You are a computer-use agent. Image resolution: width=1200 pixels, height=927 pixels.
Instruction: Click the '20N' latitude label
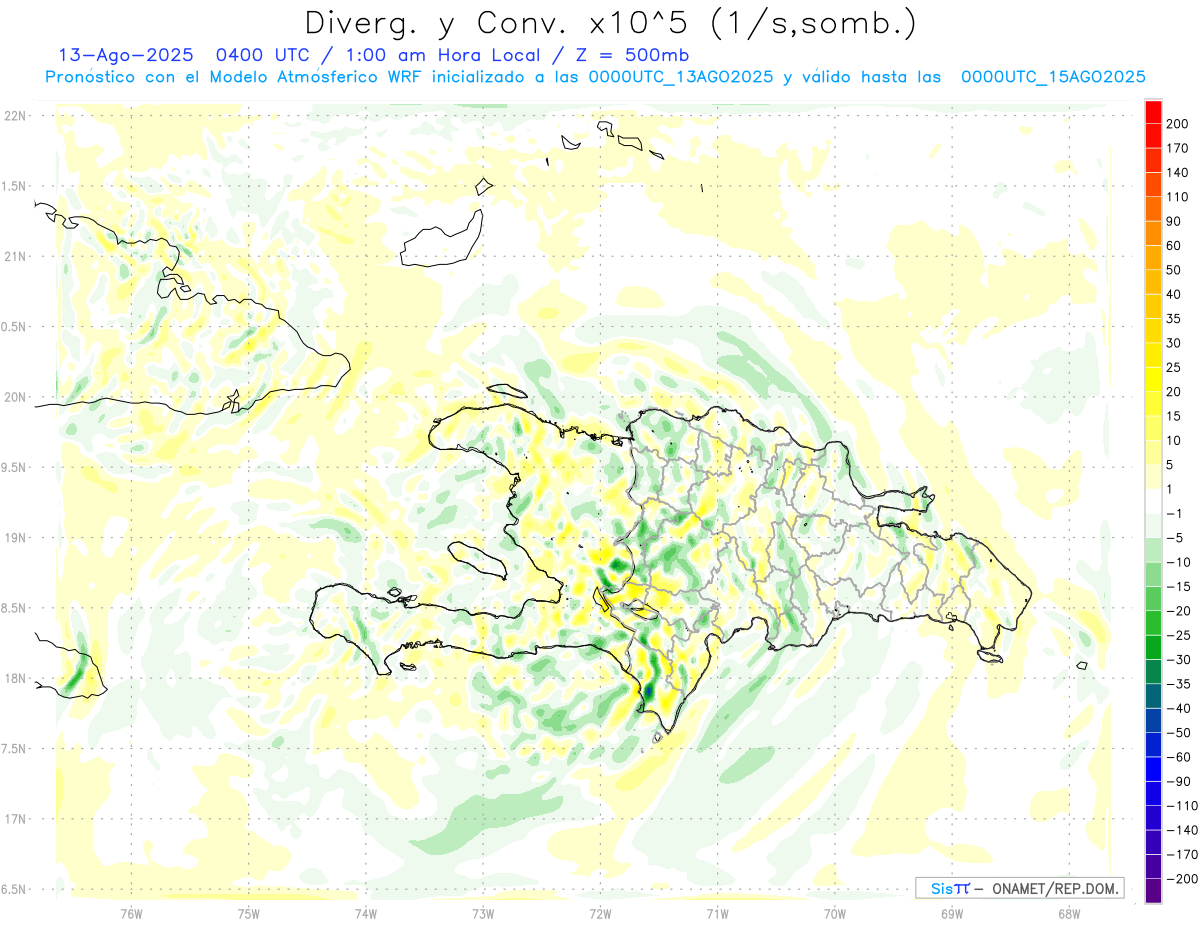point(15,398)
